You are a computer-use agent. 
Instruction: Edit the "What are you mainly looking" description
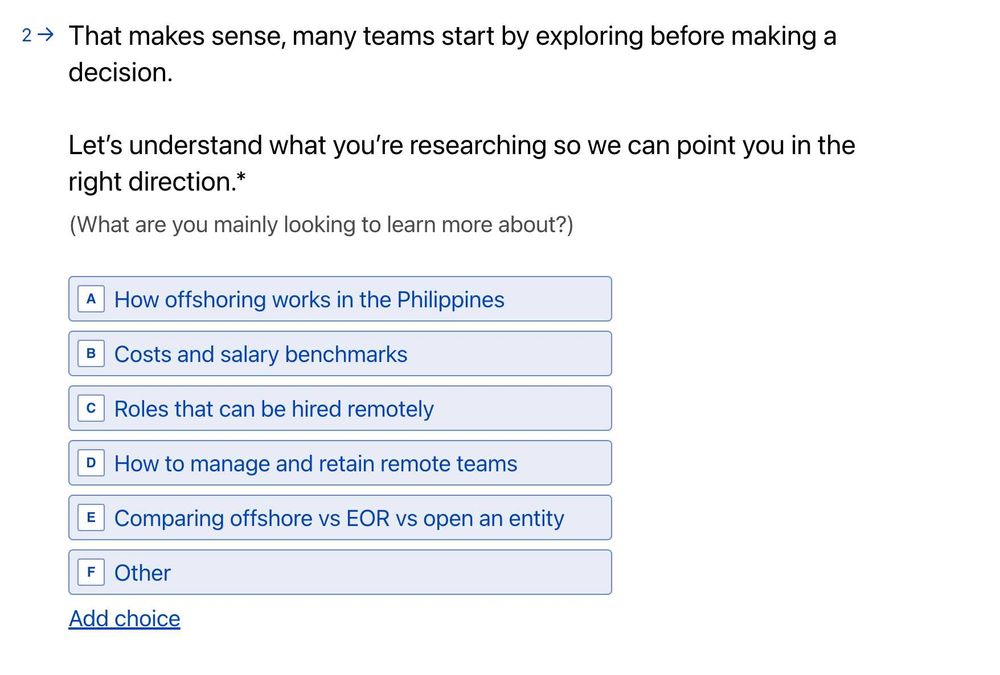click(x=321, y=225)
